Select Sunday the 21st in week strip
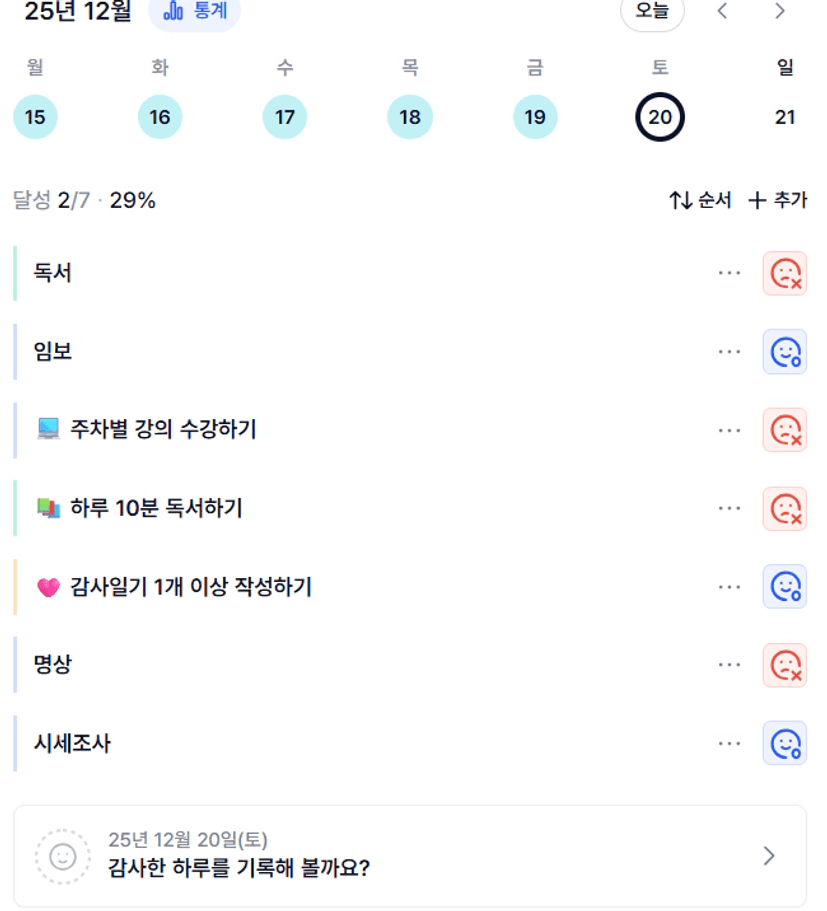 coord(785,117)
